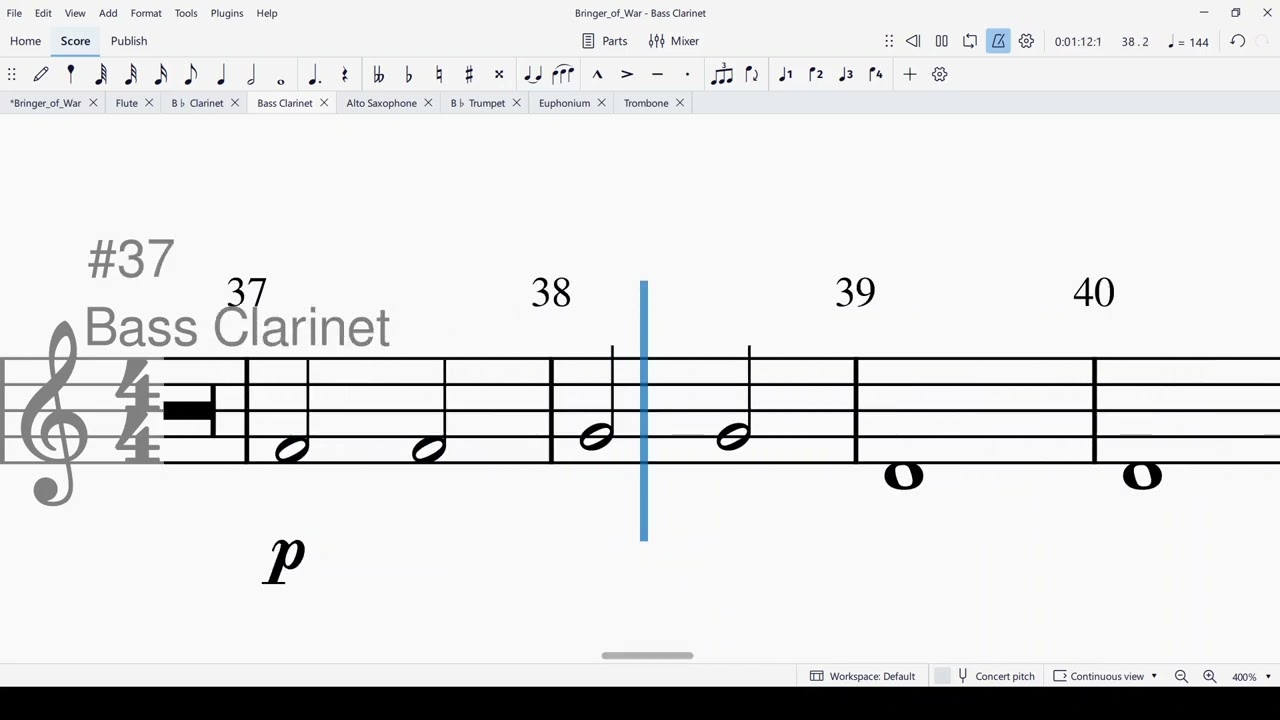Apply double flat accidental
The image size is (1280, 720).
click(x=378, y=74)
